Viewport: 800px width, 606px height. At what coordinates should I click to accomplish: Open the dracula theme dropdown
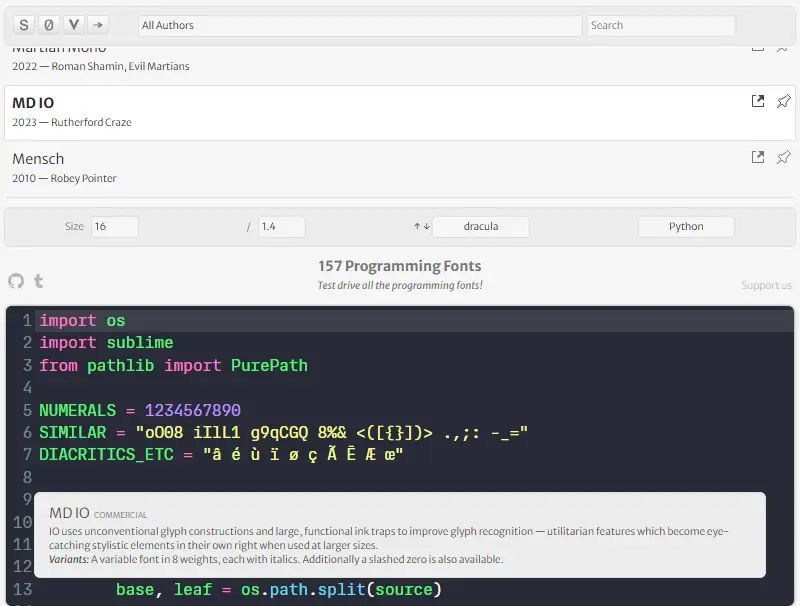pos(481,226)
